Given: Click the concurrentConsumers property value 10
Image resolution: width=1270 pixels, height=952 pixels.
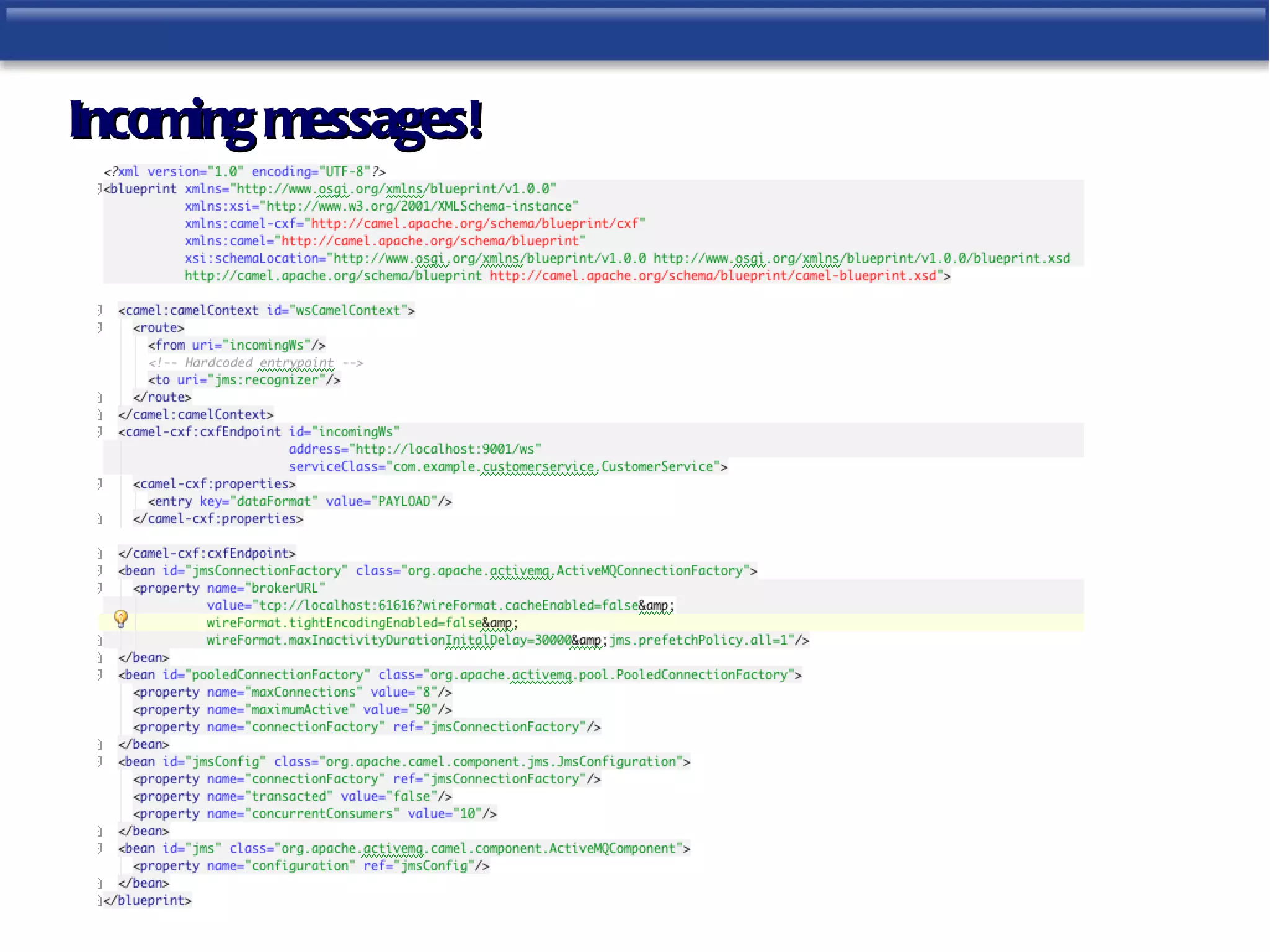Looking at the screenshot, I should [467, 814].
